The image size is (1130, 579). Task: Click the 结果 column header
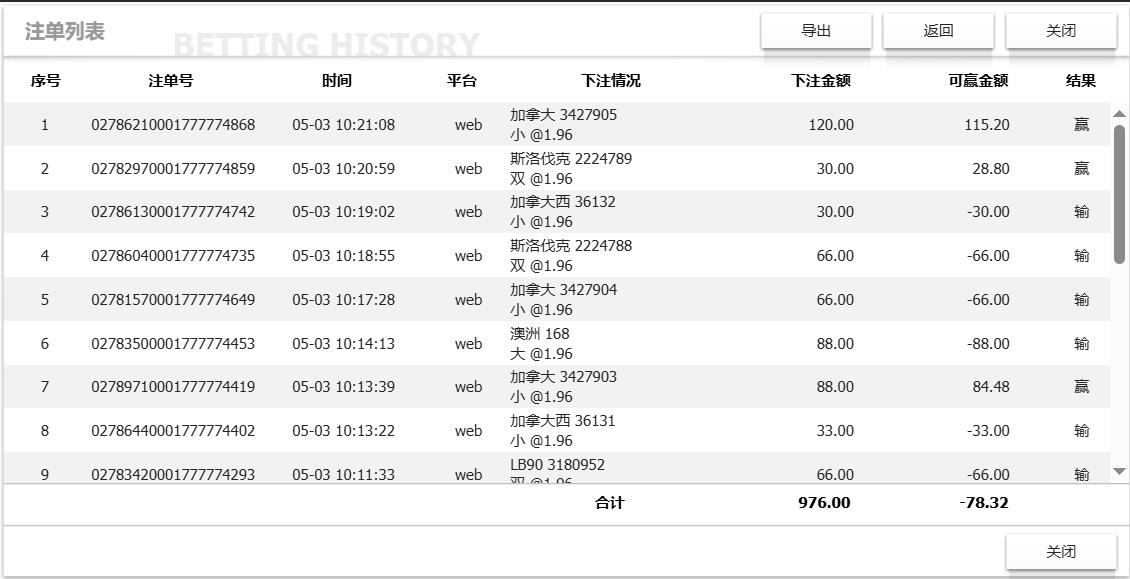[x=1081, y=81]
